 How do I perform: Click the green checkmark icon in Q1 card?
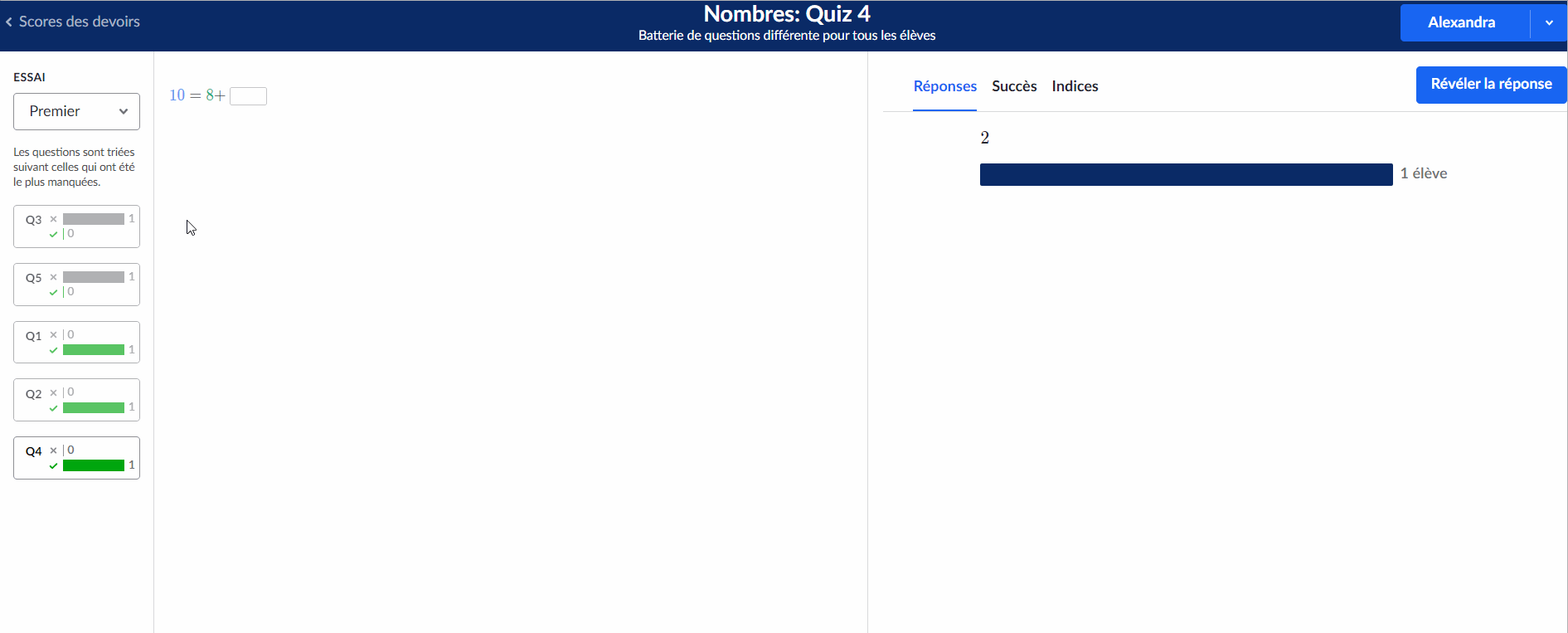click(x=53, y=350)
